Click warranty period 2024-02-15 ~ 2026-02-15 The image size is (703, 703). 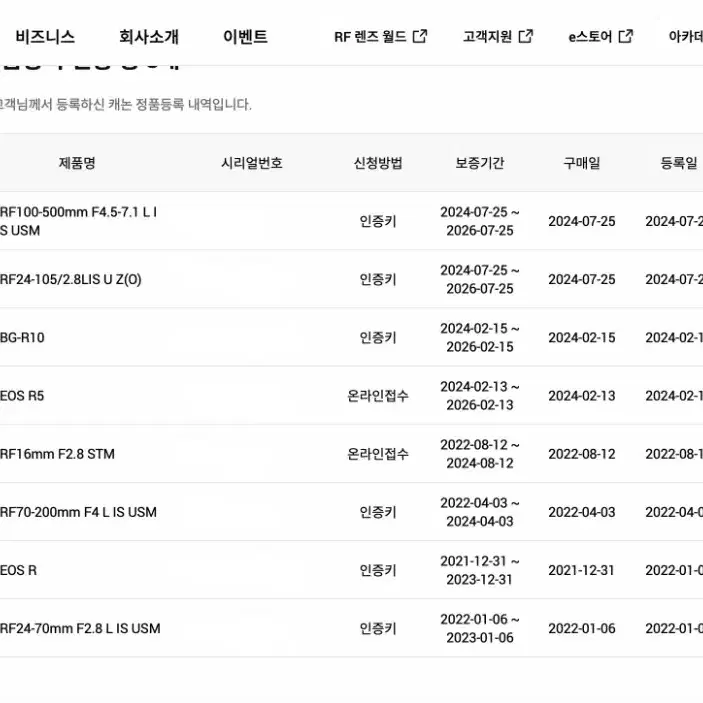pos(480,338)
